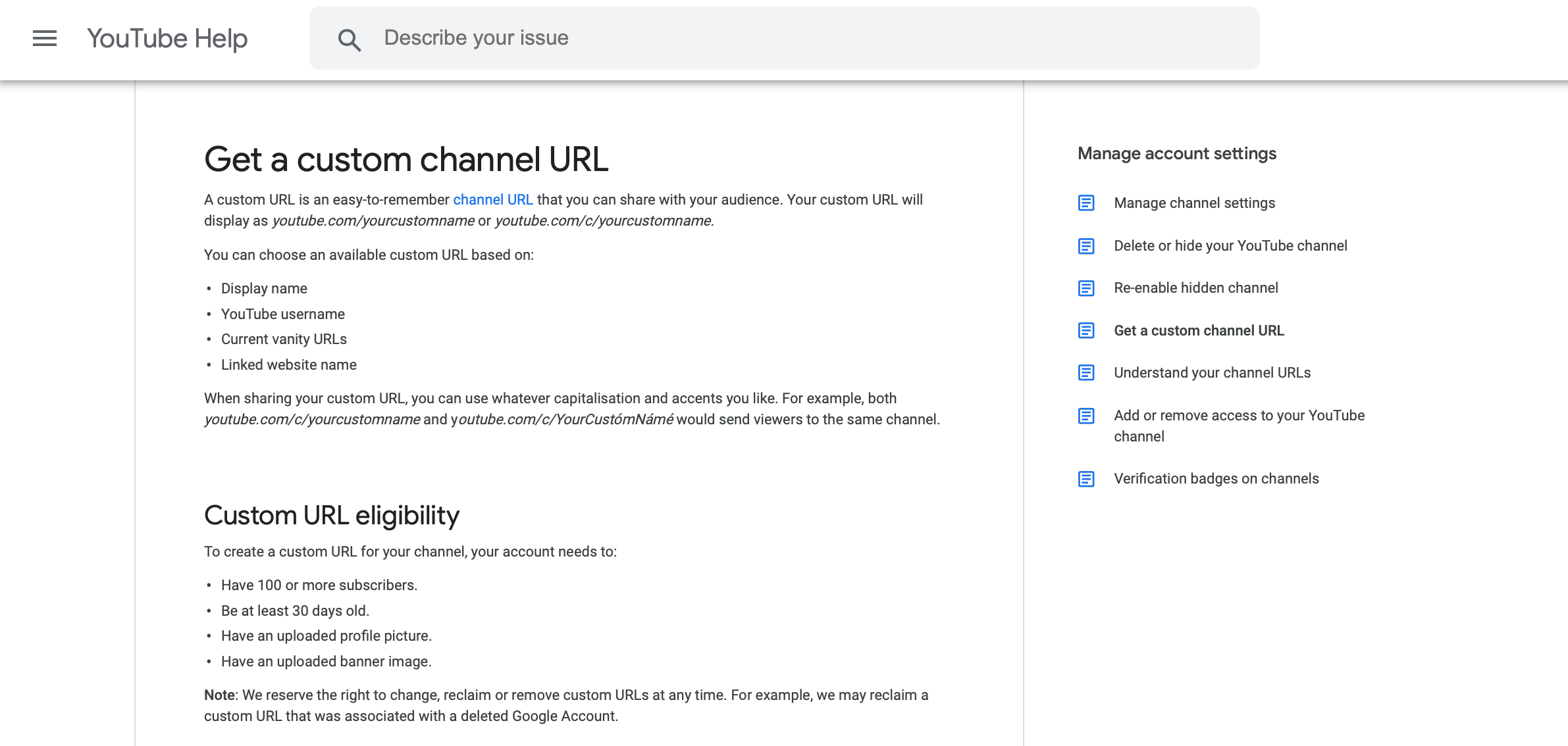Open 'Understand your channel URLs' article
The height and width of the screenshot is (746, 1568).
(1212, 373)
